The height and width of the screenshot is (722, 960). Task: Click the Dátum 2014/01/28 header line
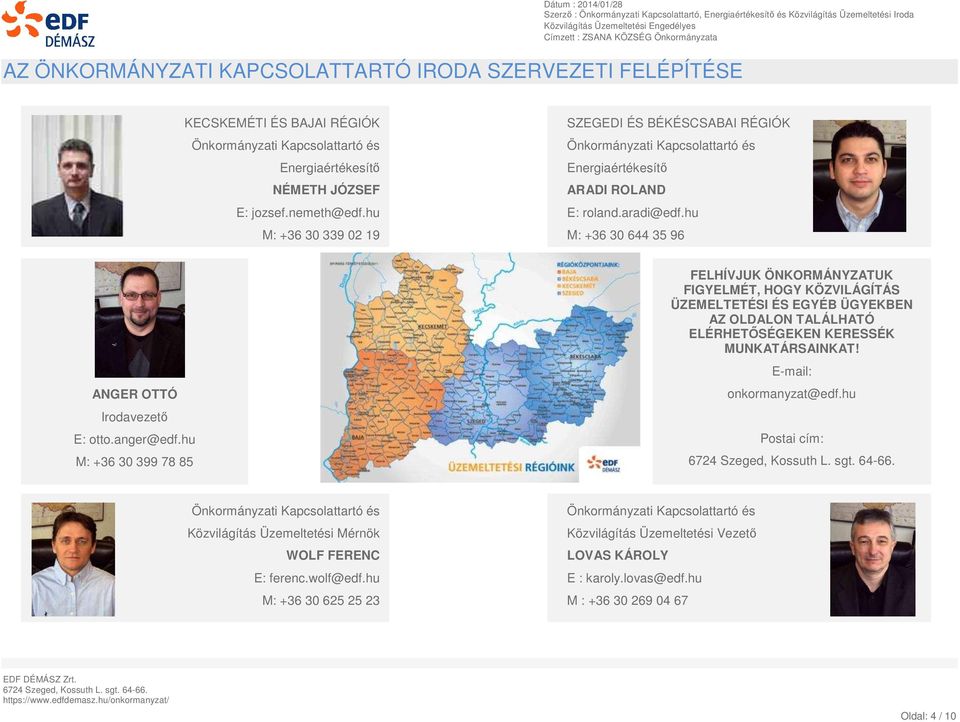click(583, 4)
